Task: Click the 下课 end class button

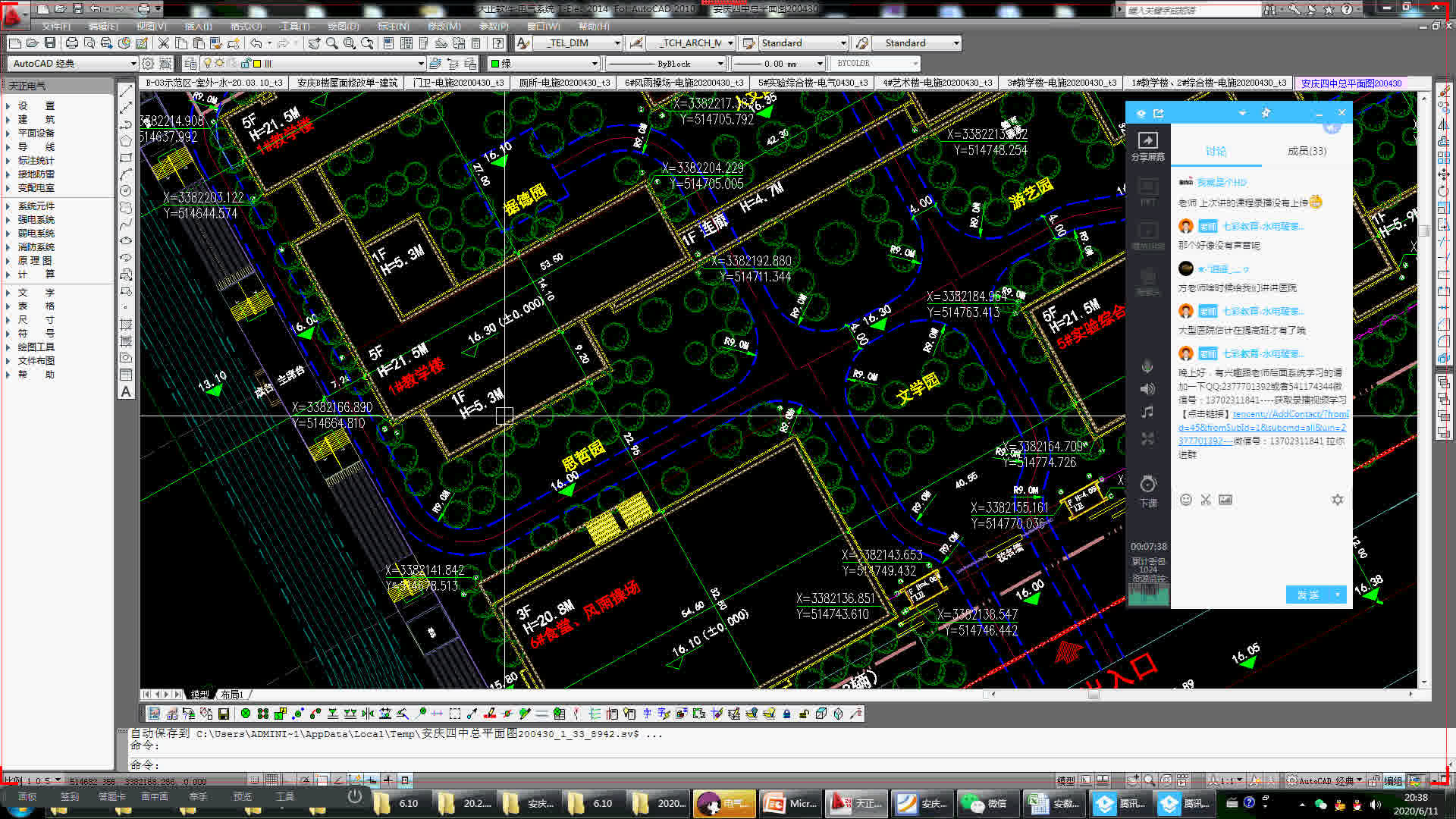Action: [x=1148, y=491]
